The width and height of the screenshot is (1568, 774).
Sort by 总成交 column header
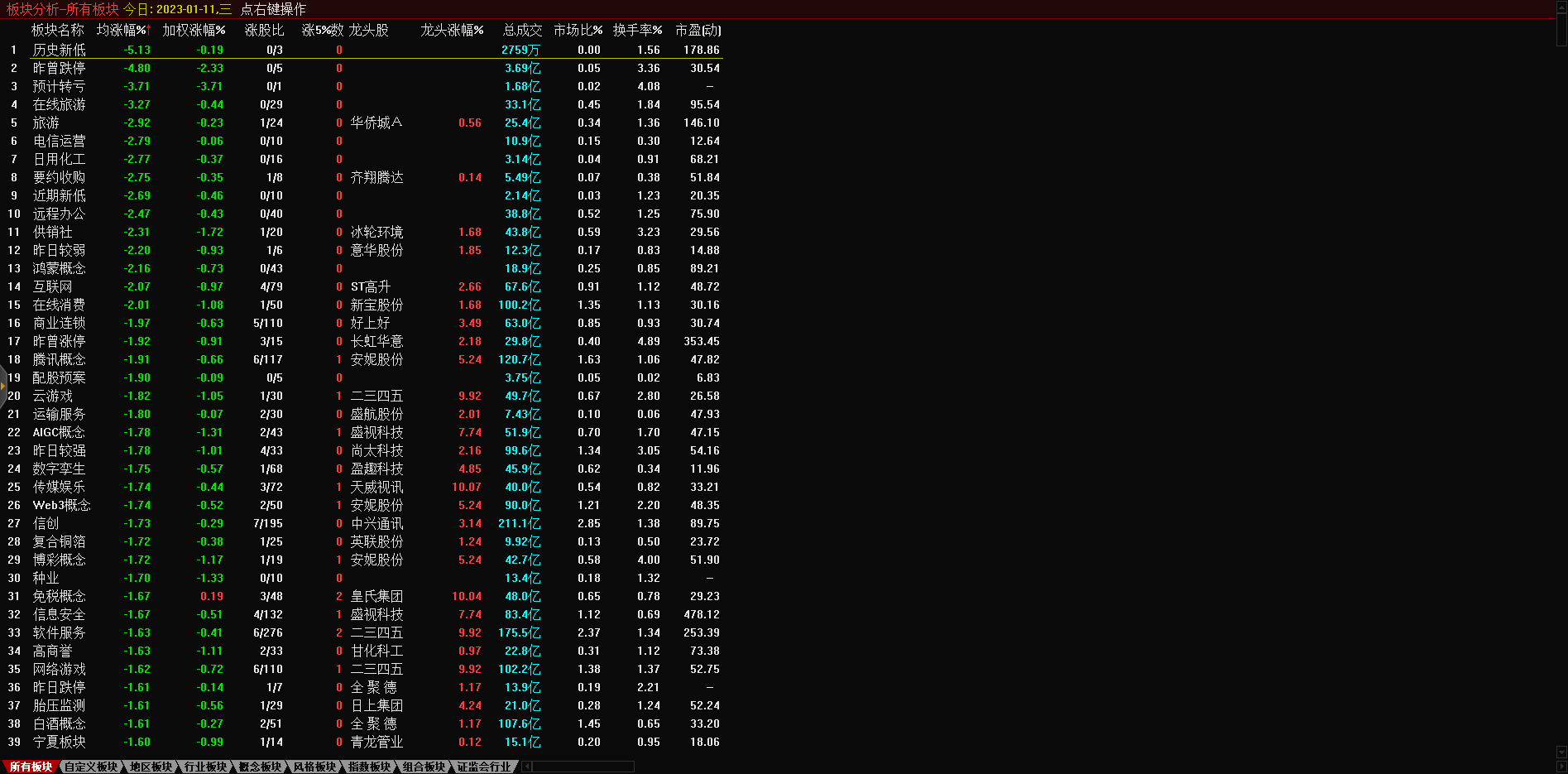[x=522, y=30]
